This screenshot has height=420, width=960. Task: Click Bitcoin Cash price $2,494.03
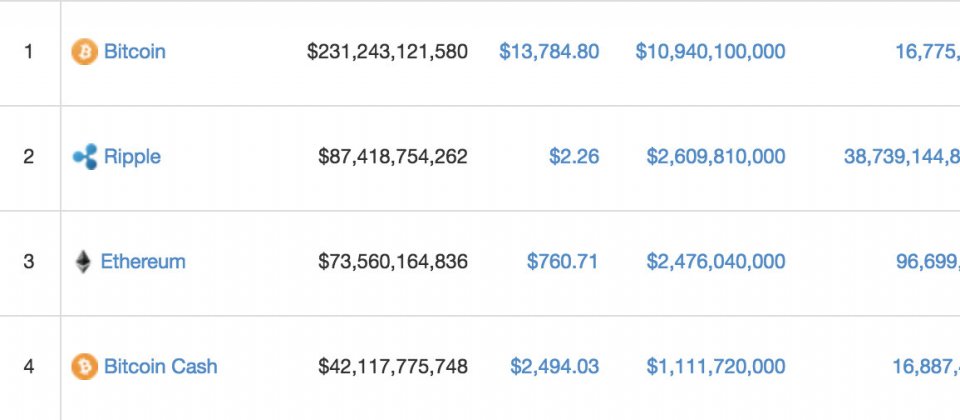click(555, 367)
